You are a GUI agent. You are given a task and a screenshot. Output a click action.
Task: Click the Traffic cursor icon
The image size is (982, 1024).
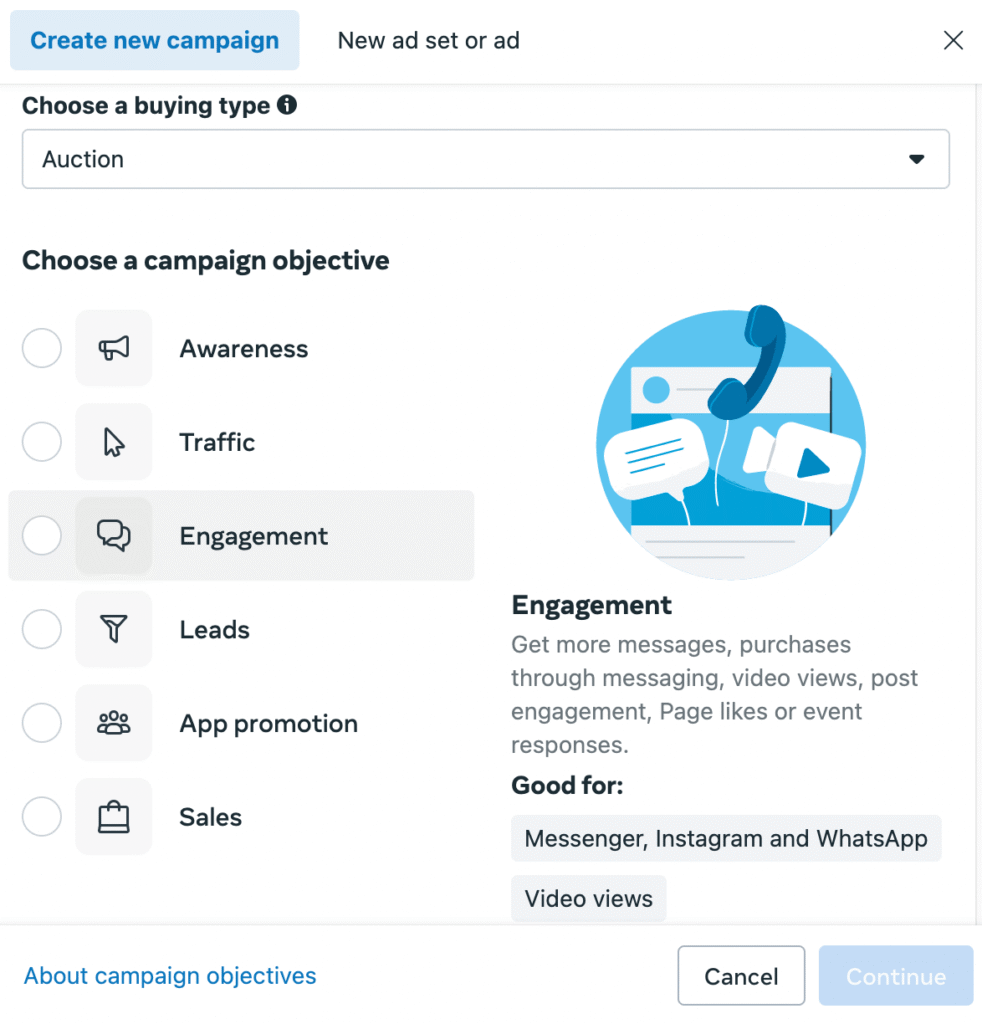tap(114, 442)
